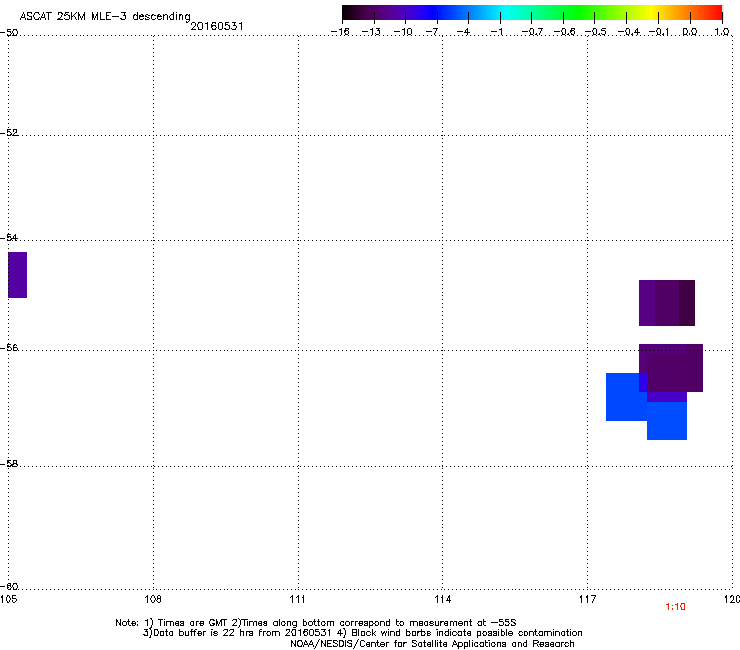This screenshot has height=650, width=740.
Task: Click the longitude label 114
Action: [x=442, y=599]
